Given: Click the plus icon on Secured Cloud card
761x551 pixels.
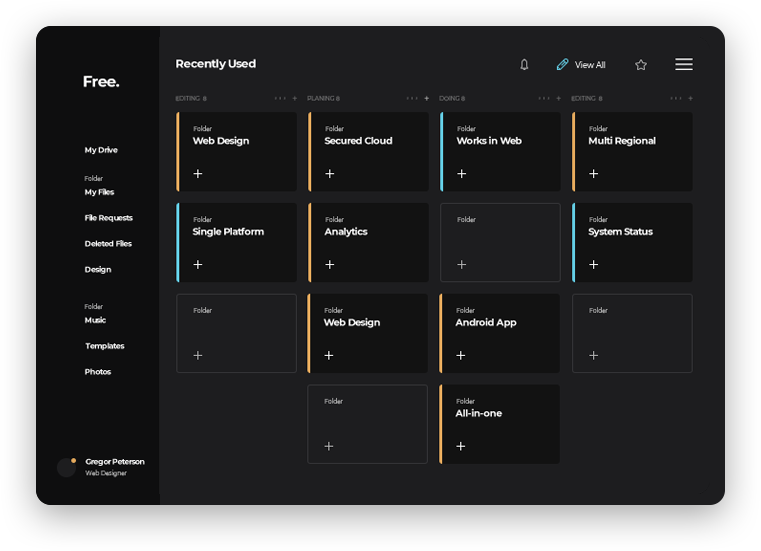Looking at the screenshot, I should (330, 174).
